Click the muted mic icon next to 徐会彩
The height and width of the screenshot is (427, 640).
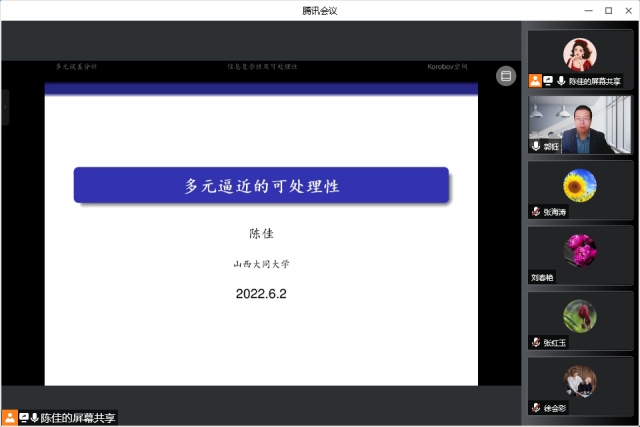536,408
